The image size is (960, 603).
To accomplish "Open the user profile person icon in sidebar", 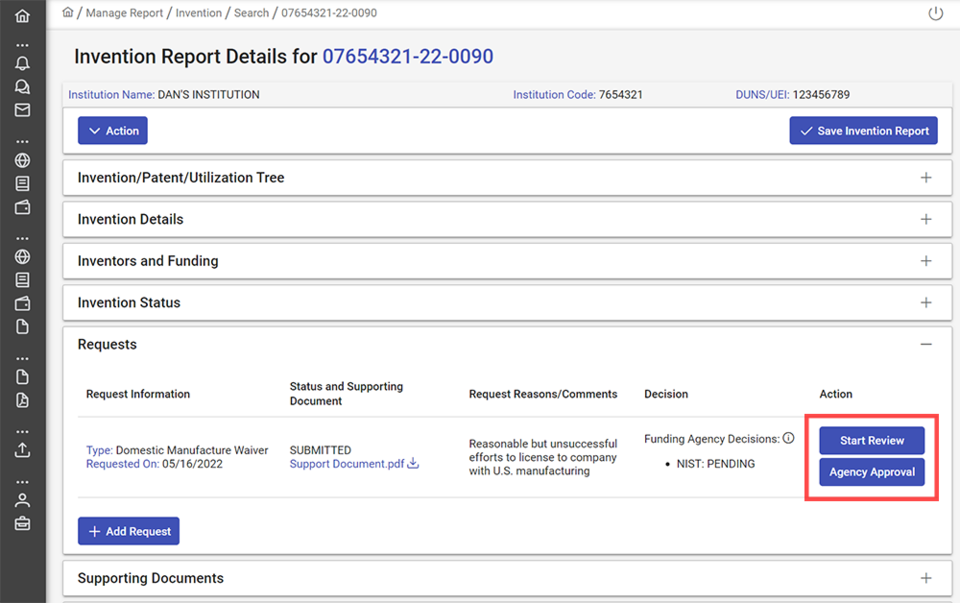I will tap(22, 499).
